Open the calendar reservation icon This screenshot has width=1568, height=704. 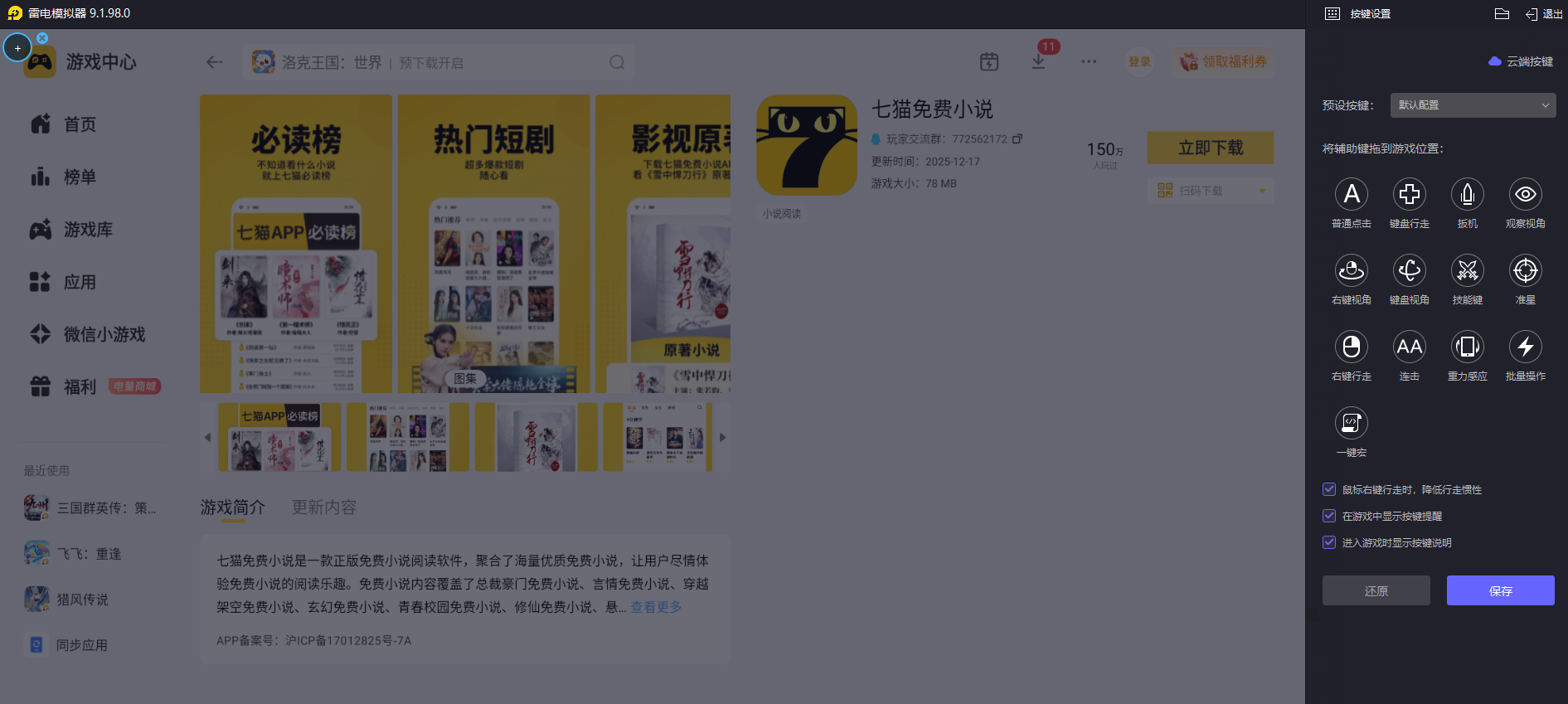pos(989,61)
